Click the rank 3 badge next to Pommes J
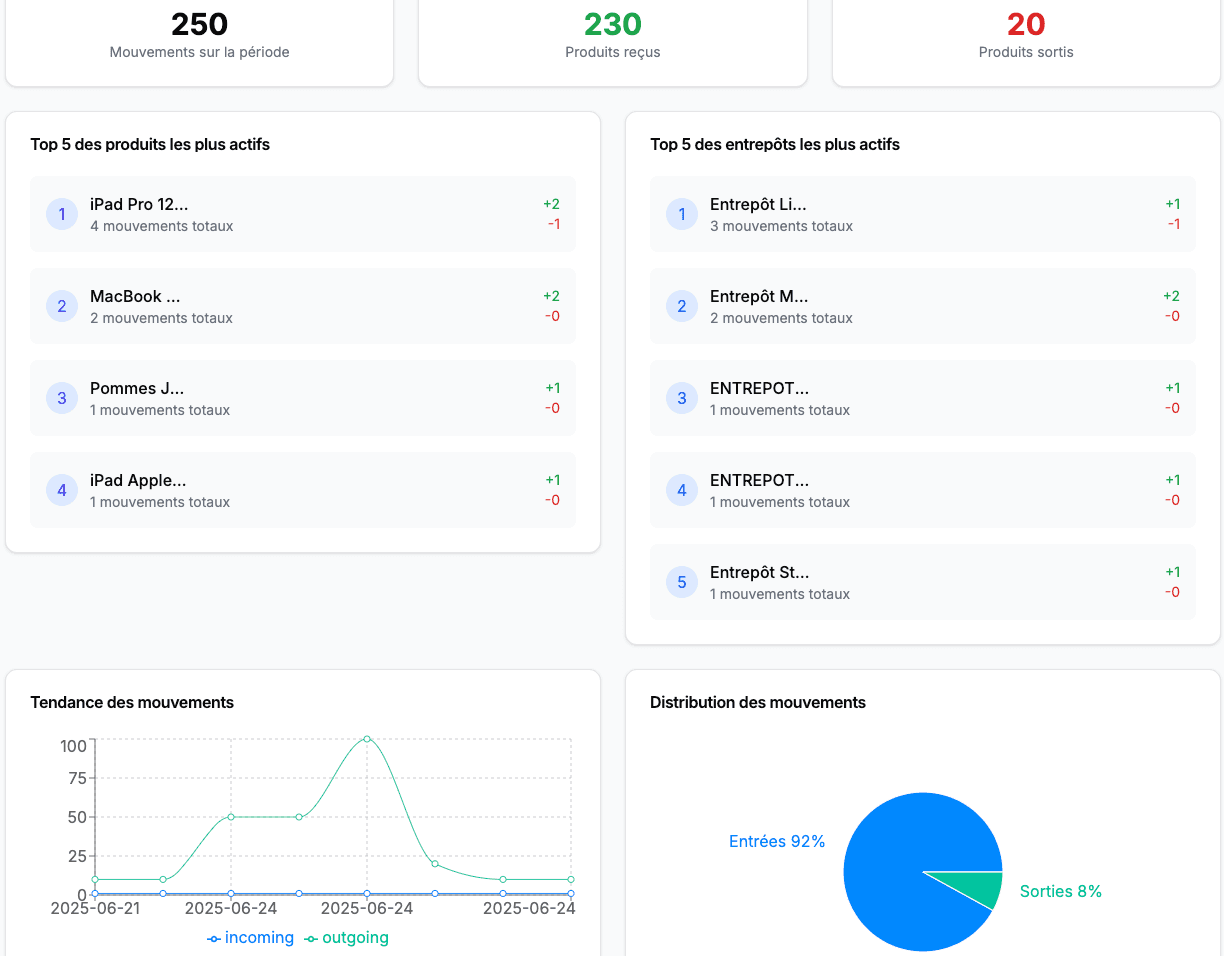Viewport: 1224px width, 956px height. point(62,398)
